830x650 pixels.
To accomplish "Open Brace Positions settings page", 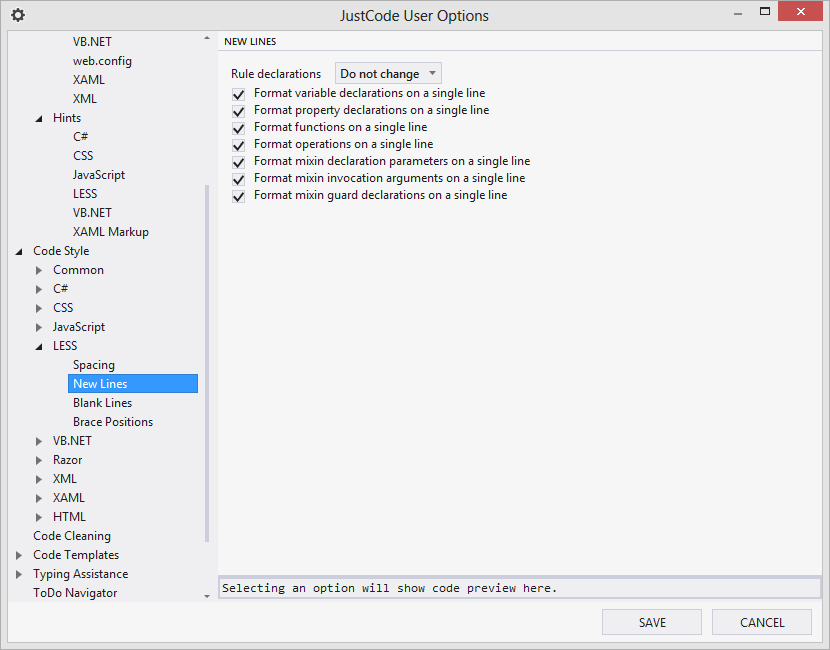I will pos(113,422).
